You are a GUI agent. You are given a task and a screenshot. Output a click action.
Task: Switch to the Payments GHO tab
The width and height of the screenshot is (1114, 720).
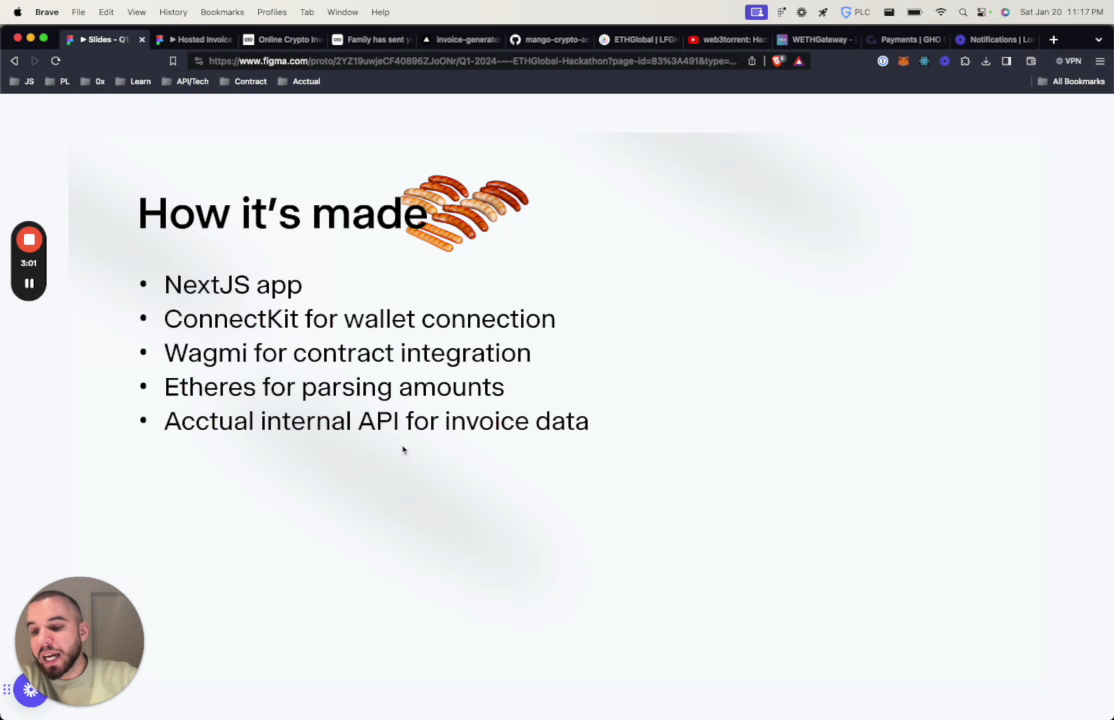pyautogui.click(x=906, y=40)
